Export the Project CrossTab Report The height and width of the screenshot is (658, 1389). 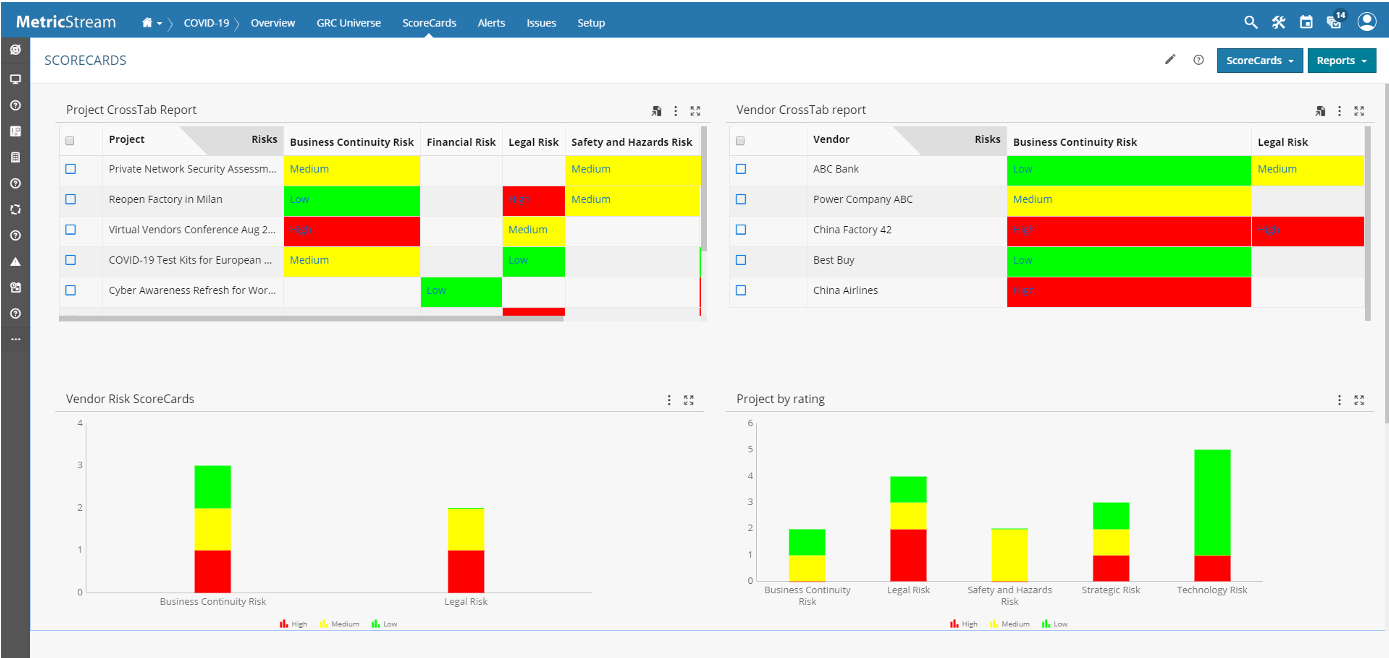tap(656, 111)
